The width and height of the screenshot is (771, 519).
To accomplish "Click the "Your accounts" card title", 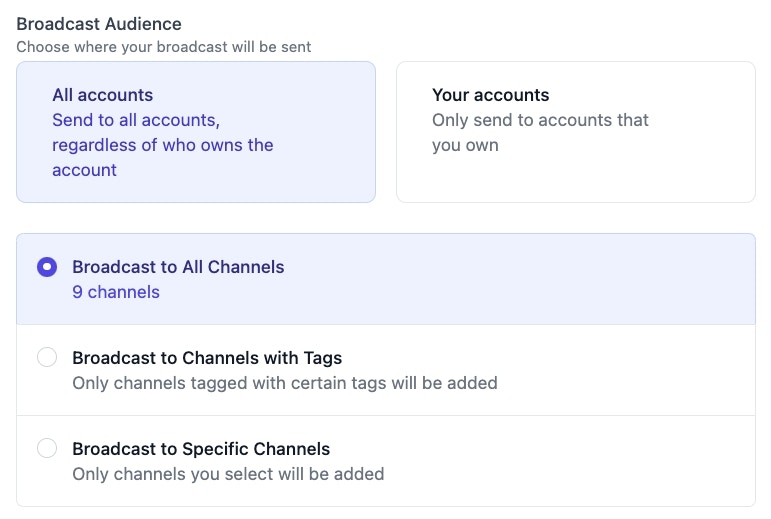I will (x=491, y=95).
